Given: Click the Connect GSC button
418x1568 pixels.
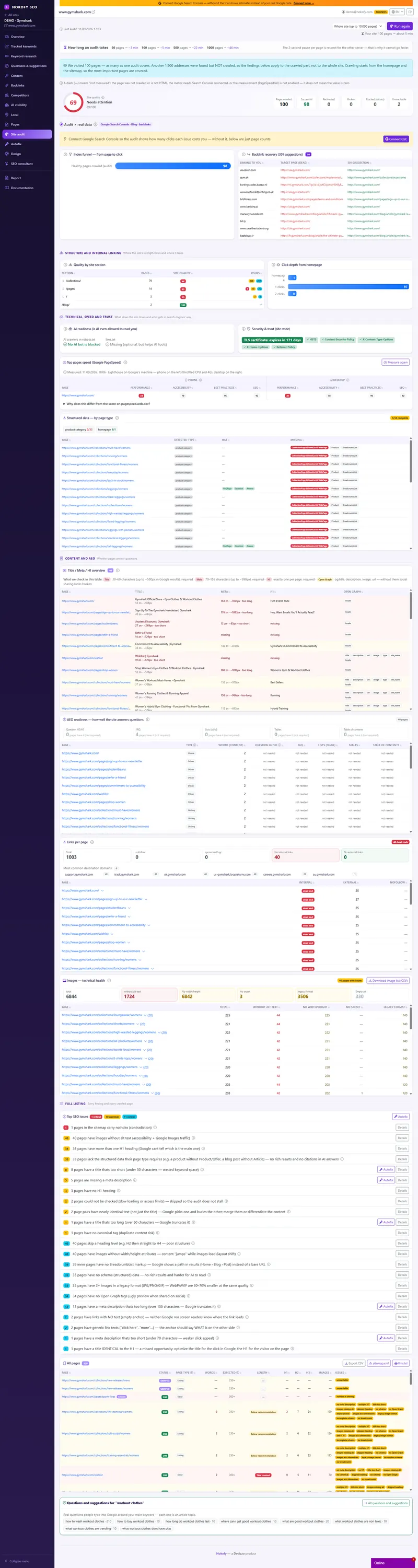Looking at the screenshot, I should [396, 139].
